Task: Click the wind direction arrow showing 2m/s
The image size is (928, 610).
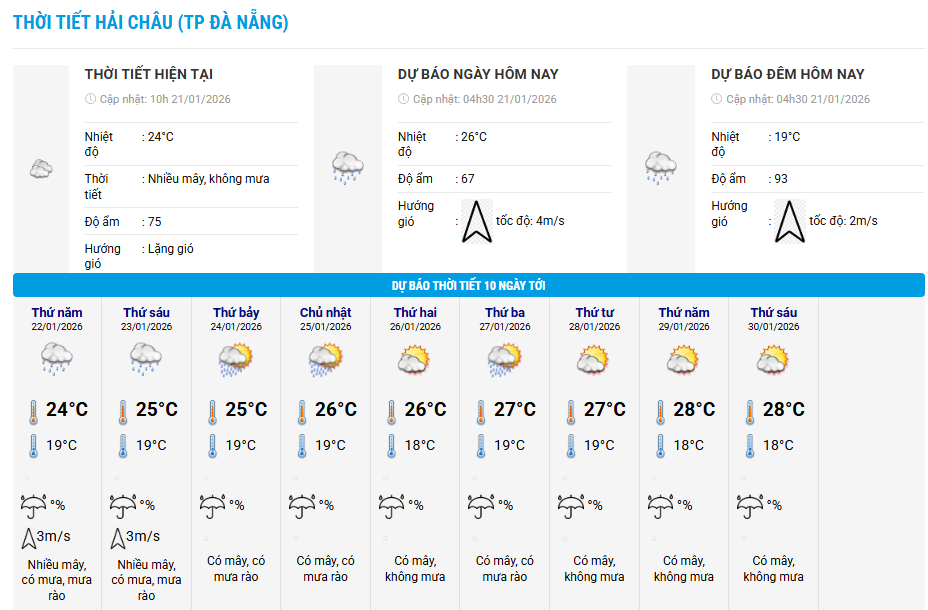Action: (x=790, y=222)
